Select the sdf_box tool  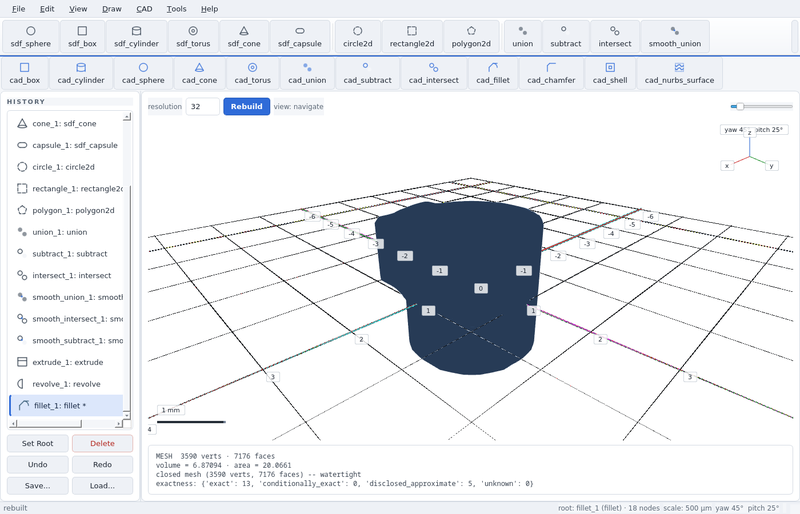(82, 37)
